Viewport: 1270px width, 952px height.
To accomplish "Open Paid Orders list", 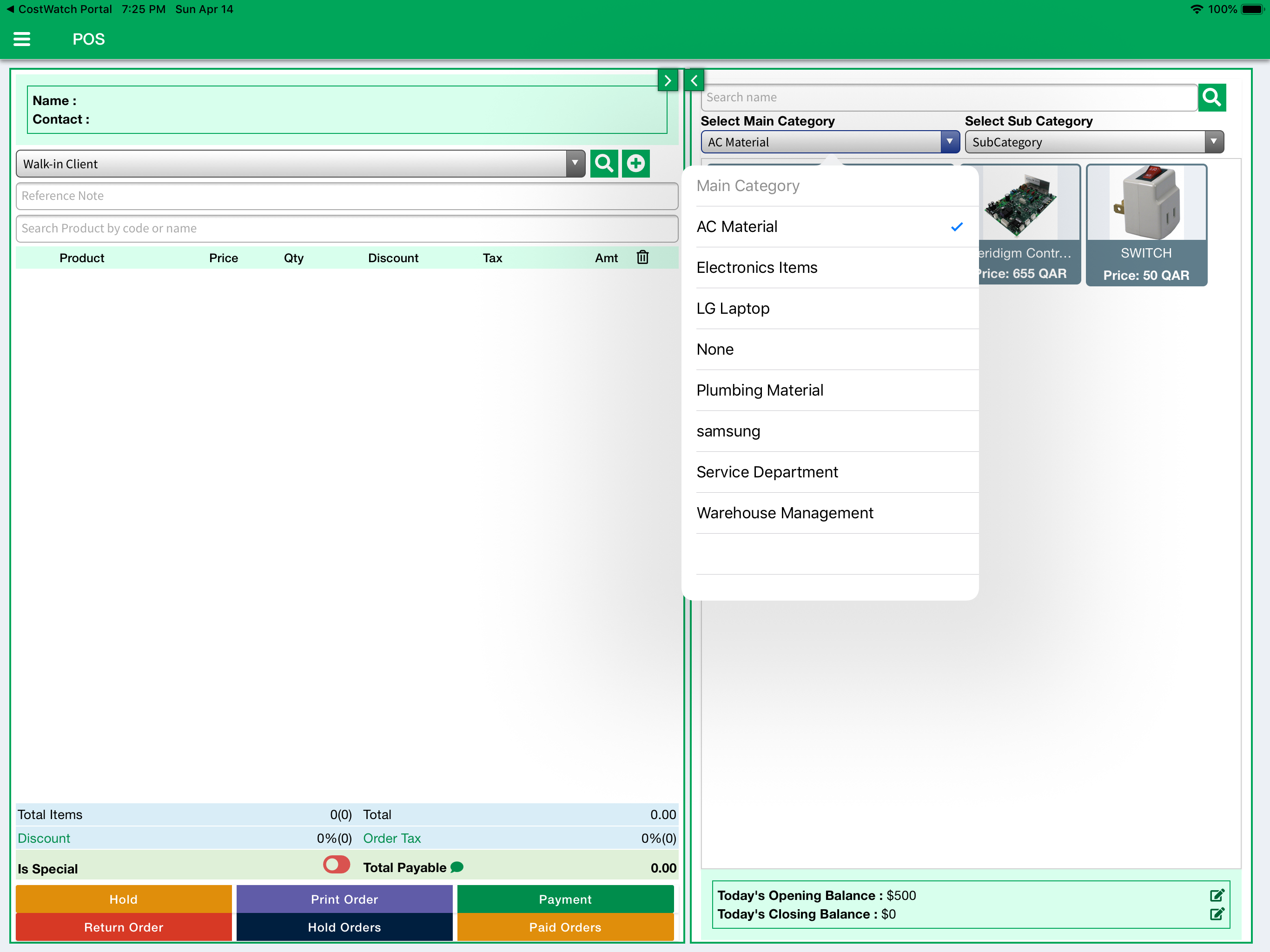I will tap(566, 927).
